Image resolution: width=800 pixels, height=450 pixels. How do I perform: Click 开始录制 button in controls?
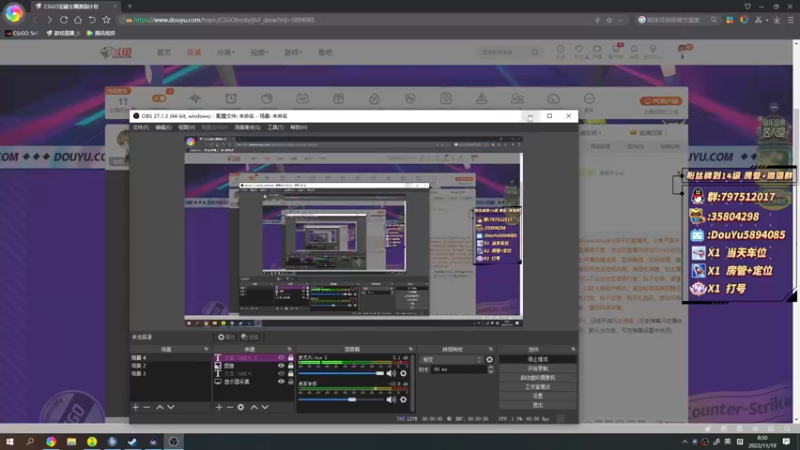click(538, 368)
